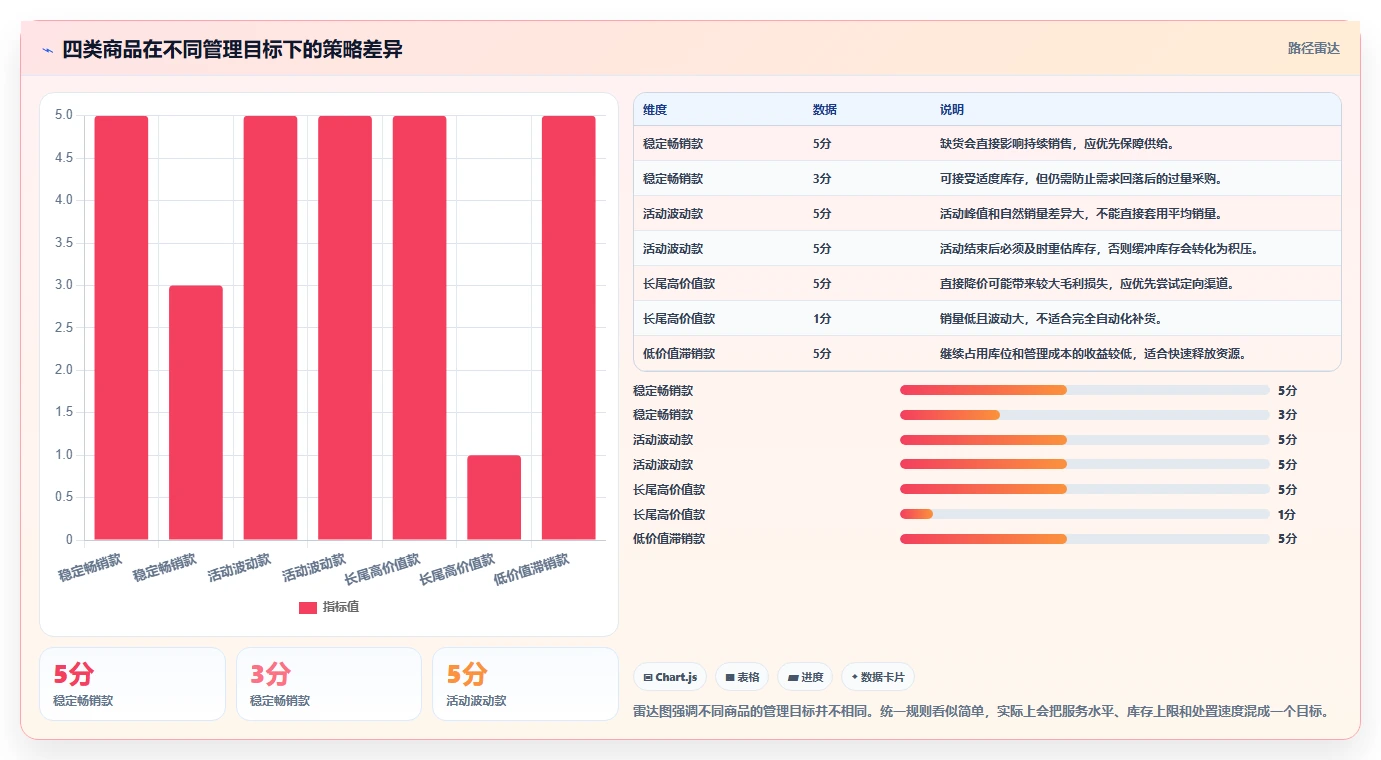Click the 稳定畅销款 progress bar showing 3分
The width and height of the screenshot is (1381, 760).
click(x=1085, y=415)
